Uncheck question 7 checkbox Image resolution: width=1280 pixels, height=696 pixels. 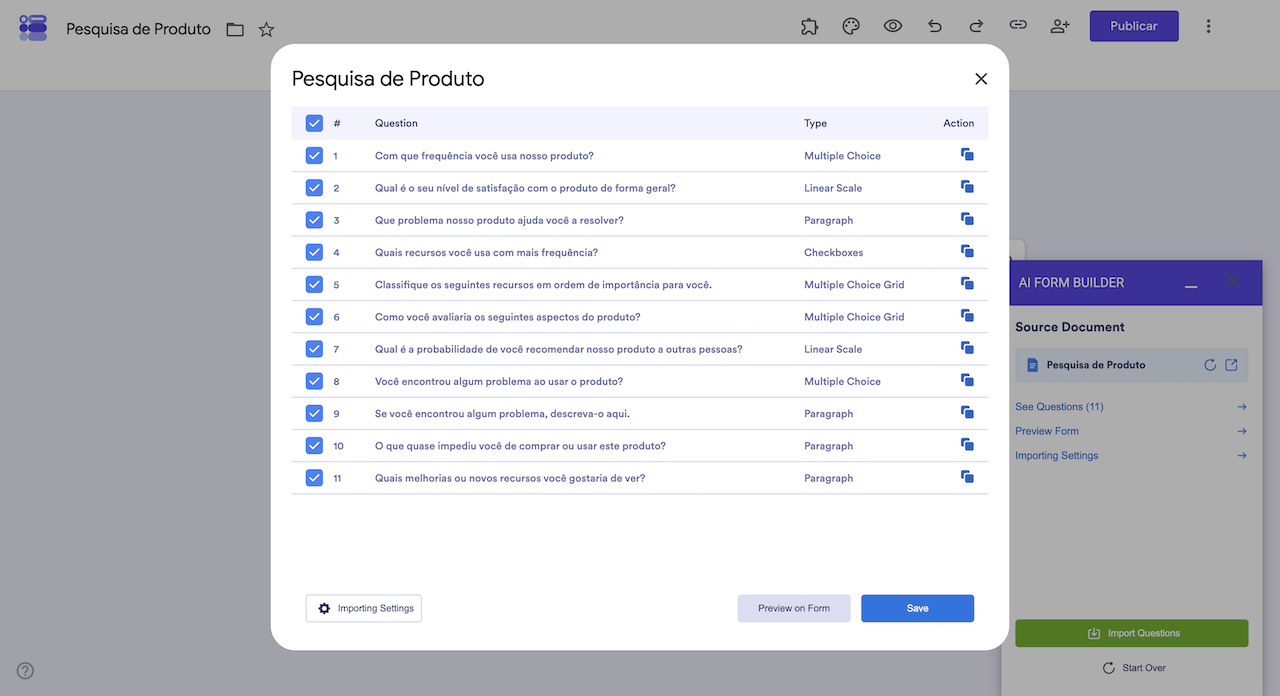[x=314, y=349]
